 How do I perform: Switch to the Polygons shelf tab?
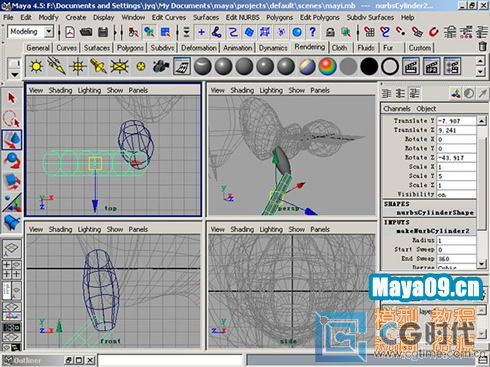coord(130,48)
